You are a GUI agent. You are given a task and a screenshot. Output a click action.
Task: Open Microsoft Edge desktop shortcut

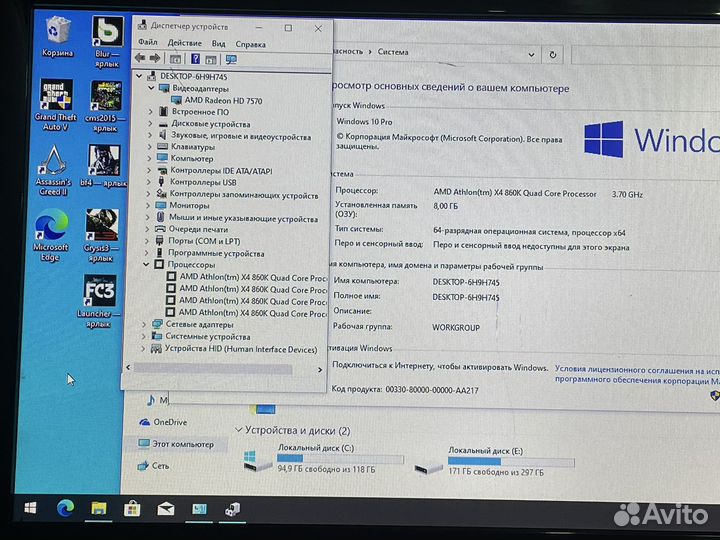tap(51, 236)
